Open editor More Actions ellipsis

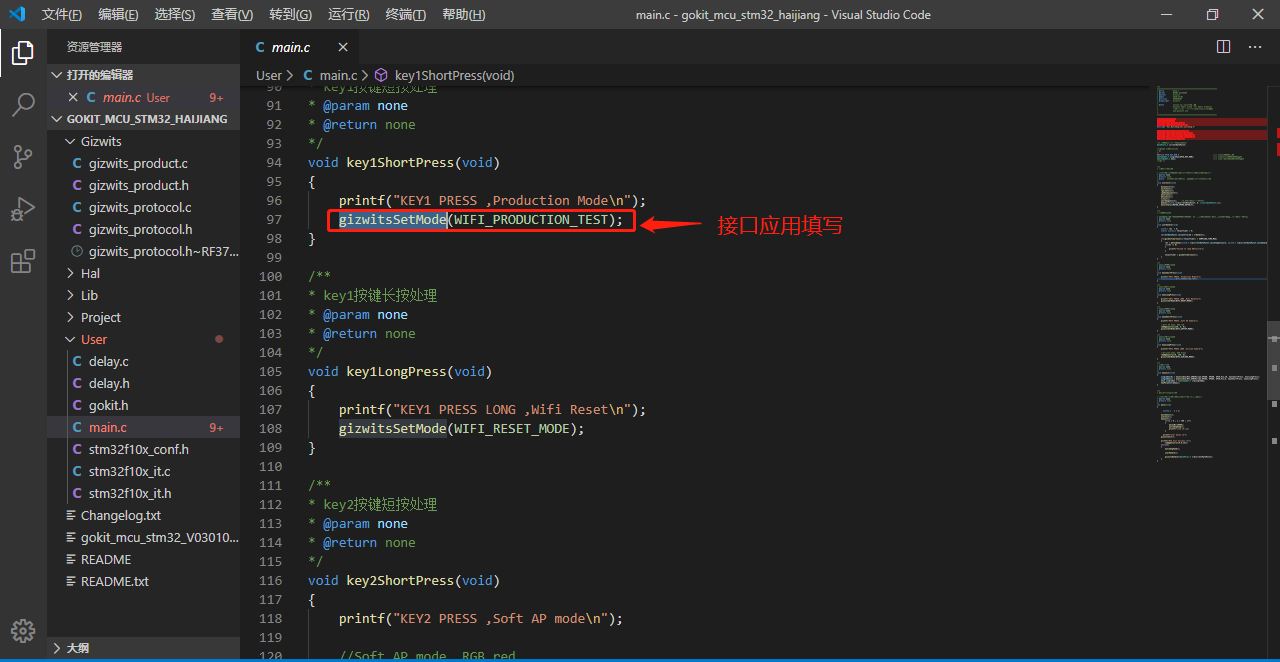1254,47
